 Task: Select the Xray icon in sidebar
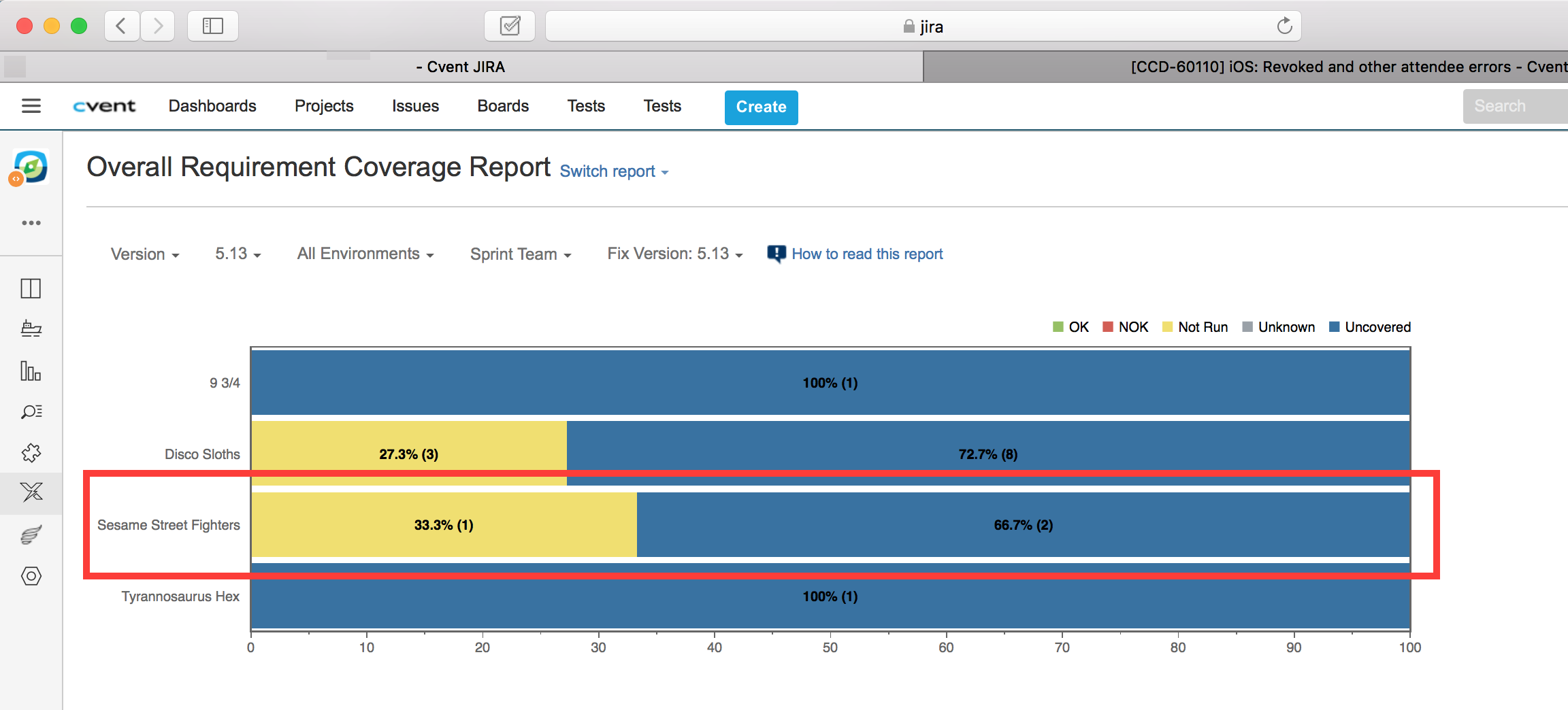click(x=31, y=492)
